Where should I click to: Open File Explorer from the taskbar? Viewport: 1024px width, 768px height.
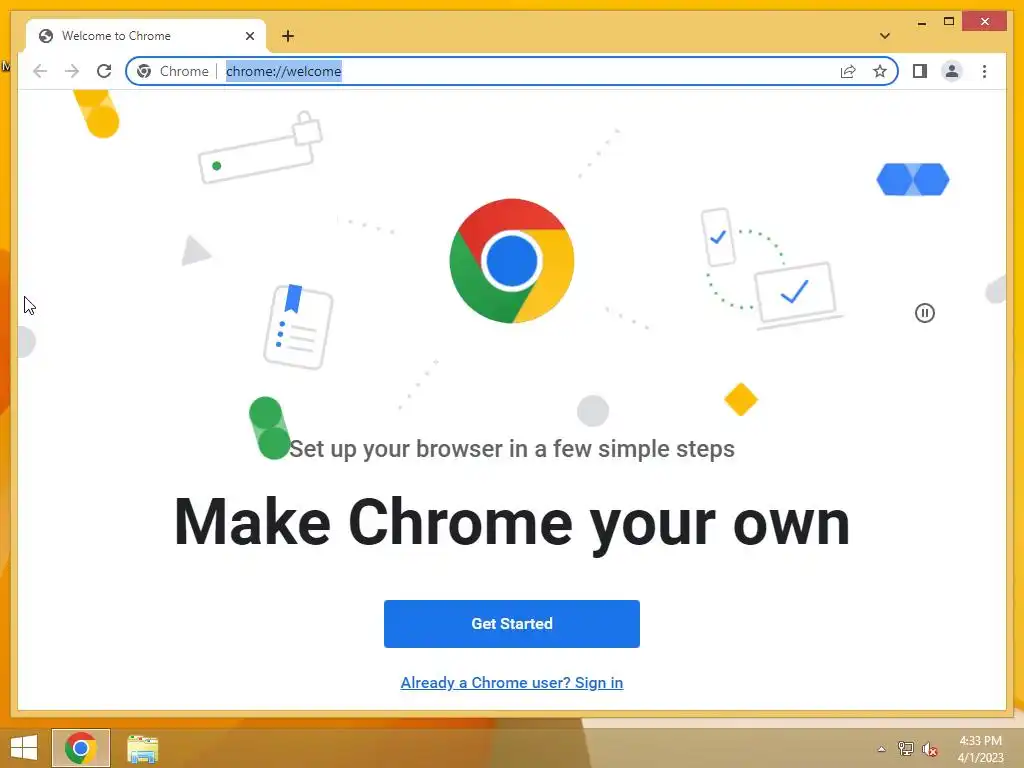pos(142,748)
